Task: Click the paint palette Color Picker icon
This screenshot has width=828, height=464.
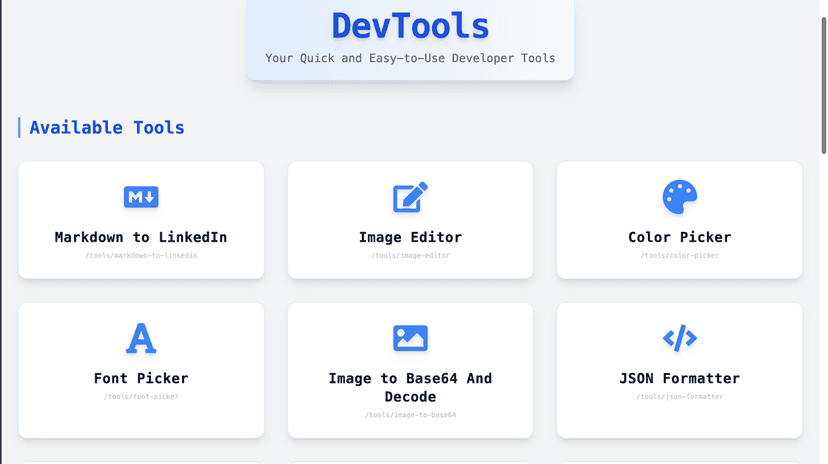Action: pos(679,197)
